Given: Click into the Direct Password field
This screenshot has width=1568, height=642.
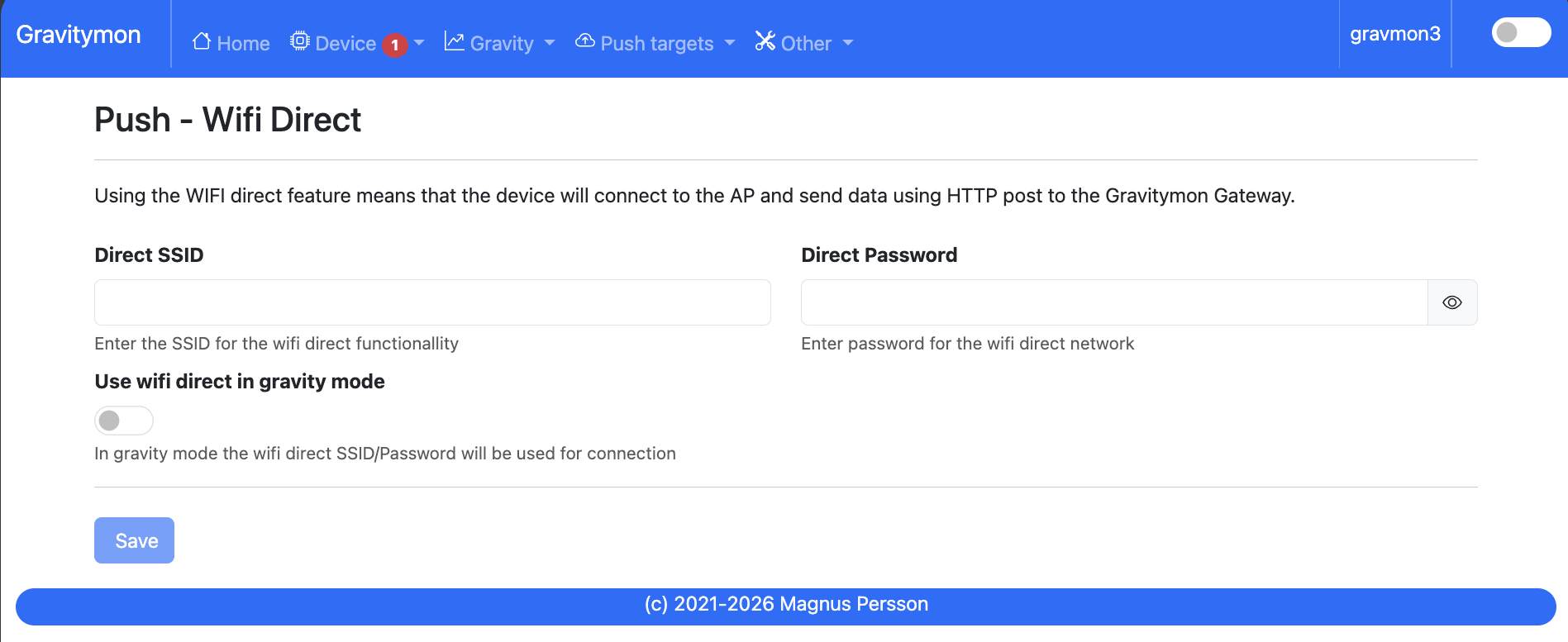Looking at the screenshot, I should 1113,302.
